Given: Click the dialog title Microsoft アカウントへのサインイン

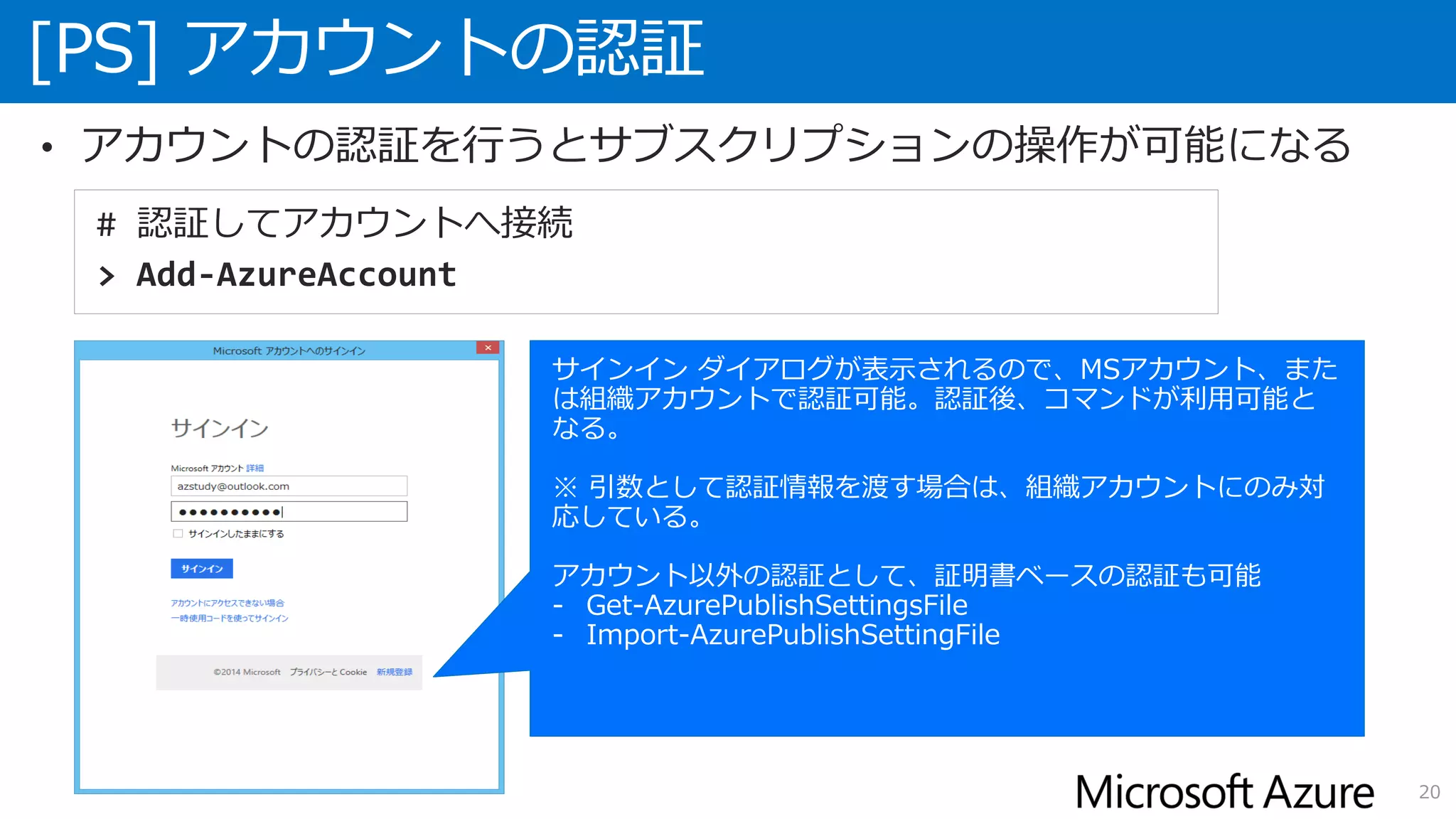Looking at the screenshot, I should [x=289, y=351].
